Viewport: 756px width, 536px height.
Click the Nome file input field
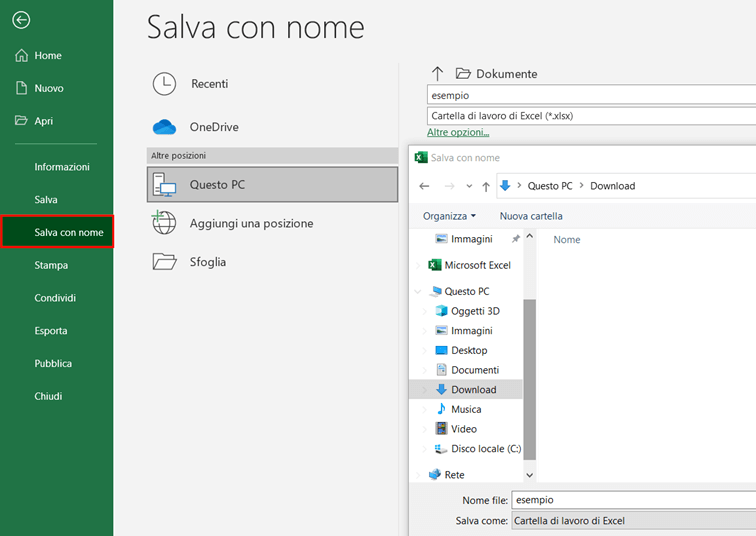tap(634, 500)
